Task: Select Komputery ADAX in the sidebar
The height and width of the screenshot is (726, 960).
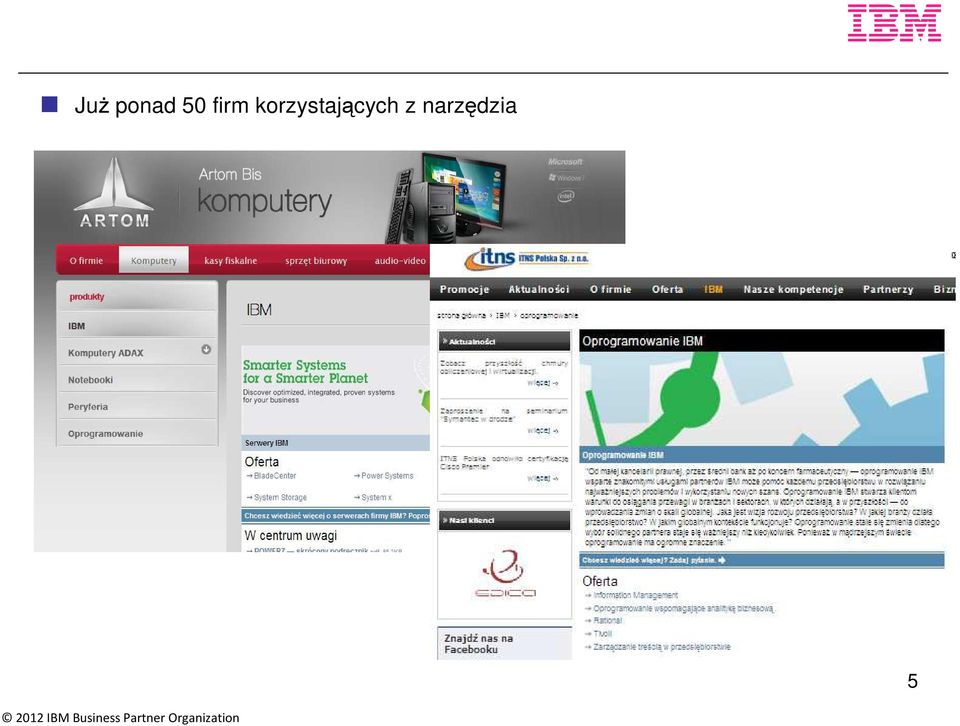Action: tap(137, 353)
